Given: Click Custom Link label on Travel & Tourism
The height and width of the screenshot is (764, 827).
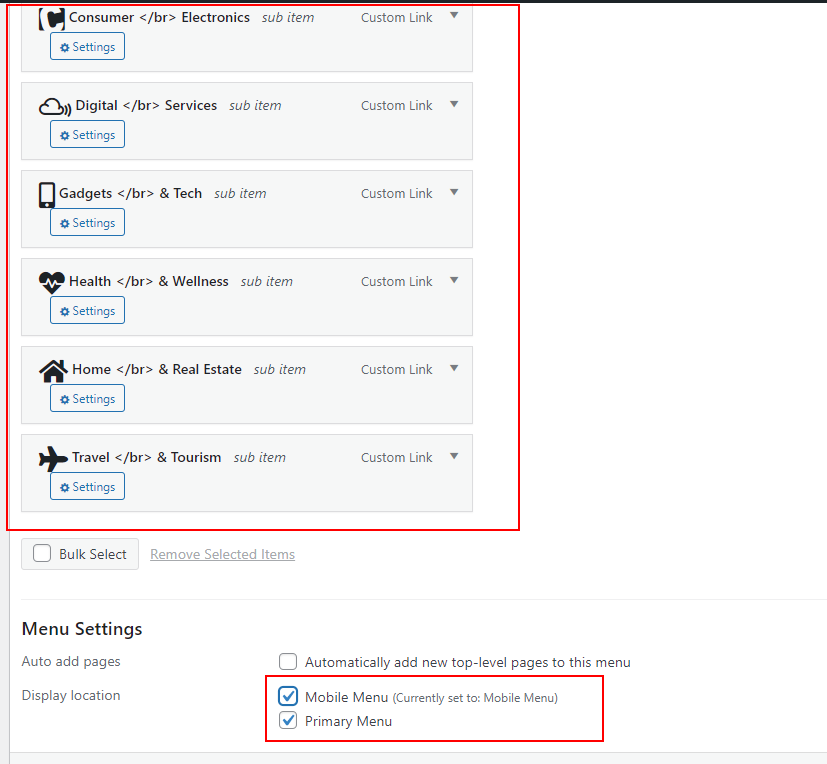Looking at the screenshot, I should [x=397, y=458].
